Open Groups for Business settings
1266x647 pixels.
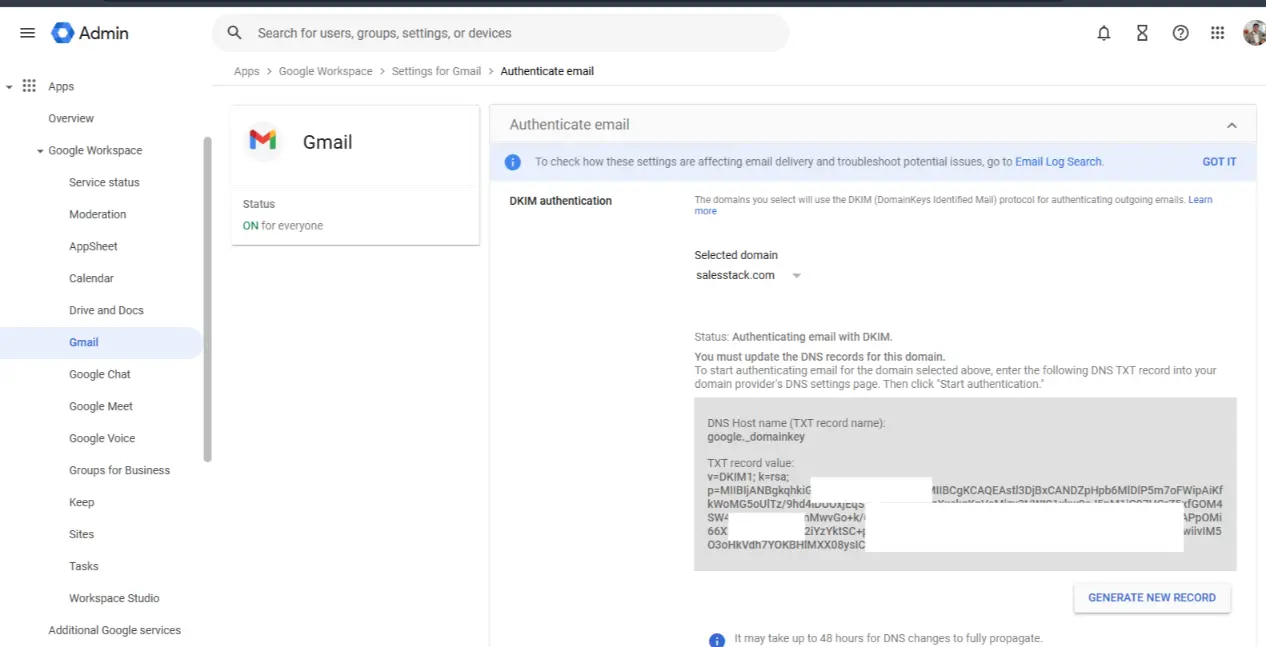119,470
